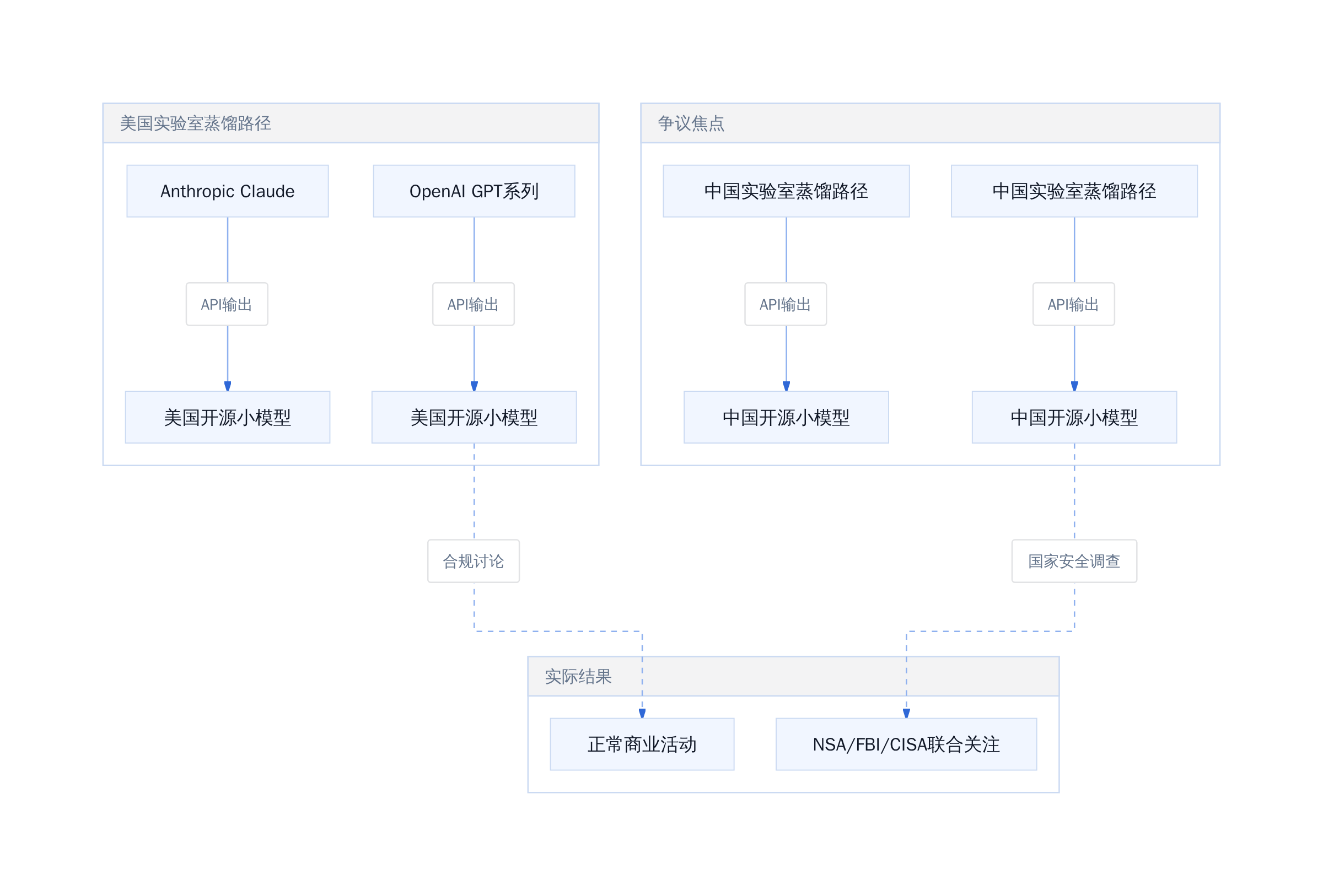This screenshot has height=896, width=1323.
Task: Select the 正常商业活动 node
Action: point(642,744)
